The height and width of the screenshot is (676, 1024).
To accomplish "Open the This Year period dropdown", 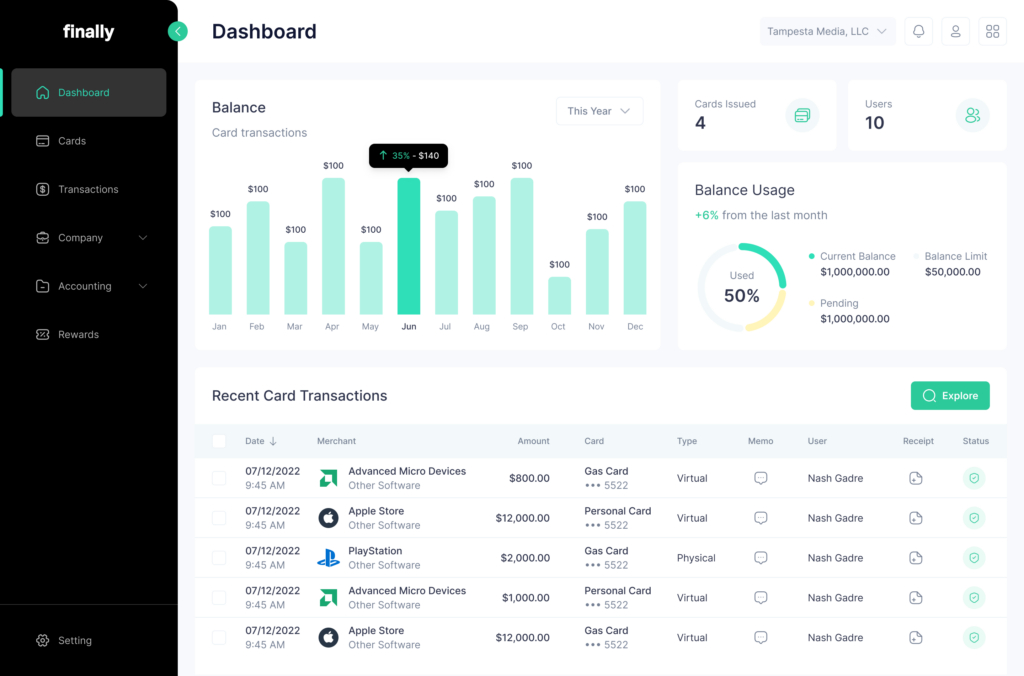I will (x=599, y=111).
